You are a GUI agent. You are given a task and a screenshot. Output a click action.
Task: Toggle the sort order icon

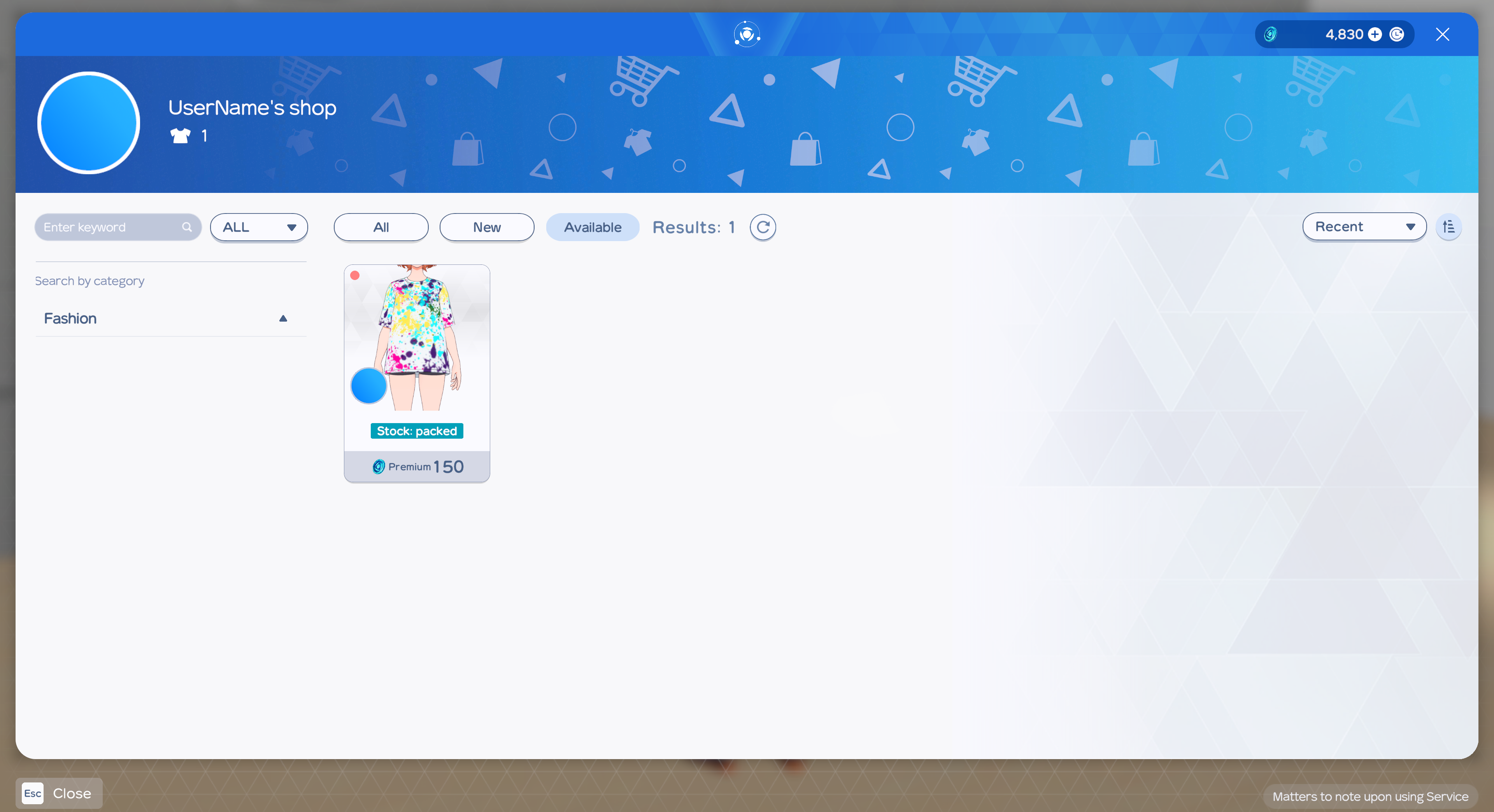[x=1448, y=227]
